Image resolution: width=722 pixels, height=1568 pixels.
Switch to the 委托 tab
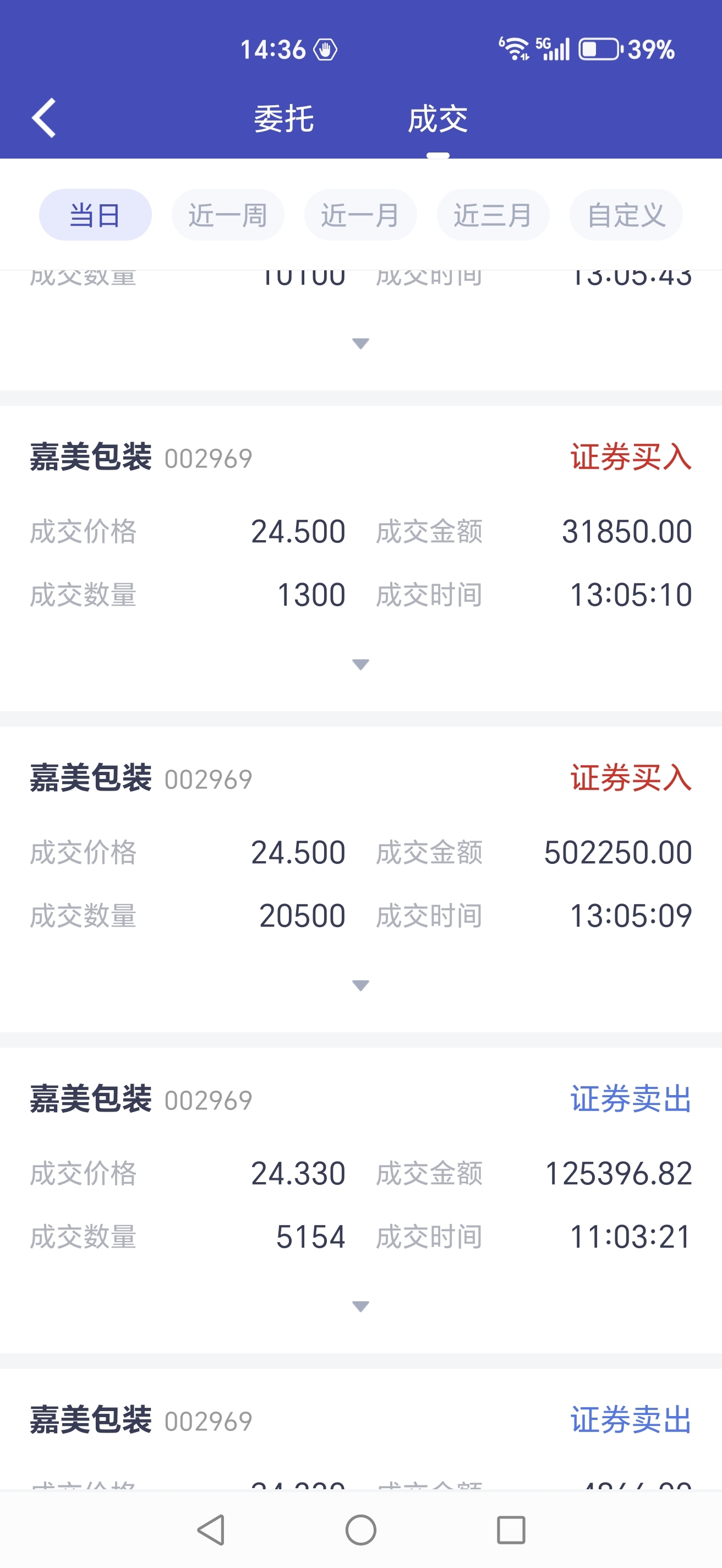[x=283, y=119]
